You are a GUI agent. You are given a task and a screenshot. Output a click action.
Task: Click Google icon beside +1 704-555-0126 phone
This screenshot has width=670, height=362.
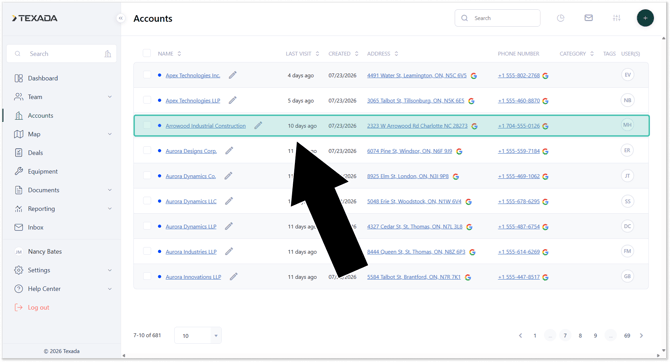pyautogui.click(x=545, y=126)
